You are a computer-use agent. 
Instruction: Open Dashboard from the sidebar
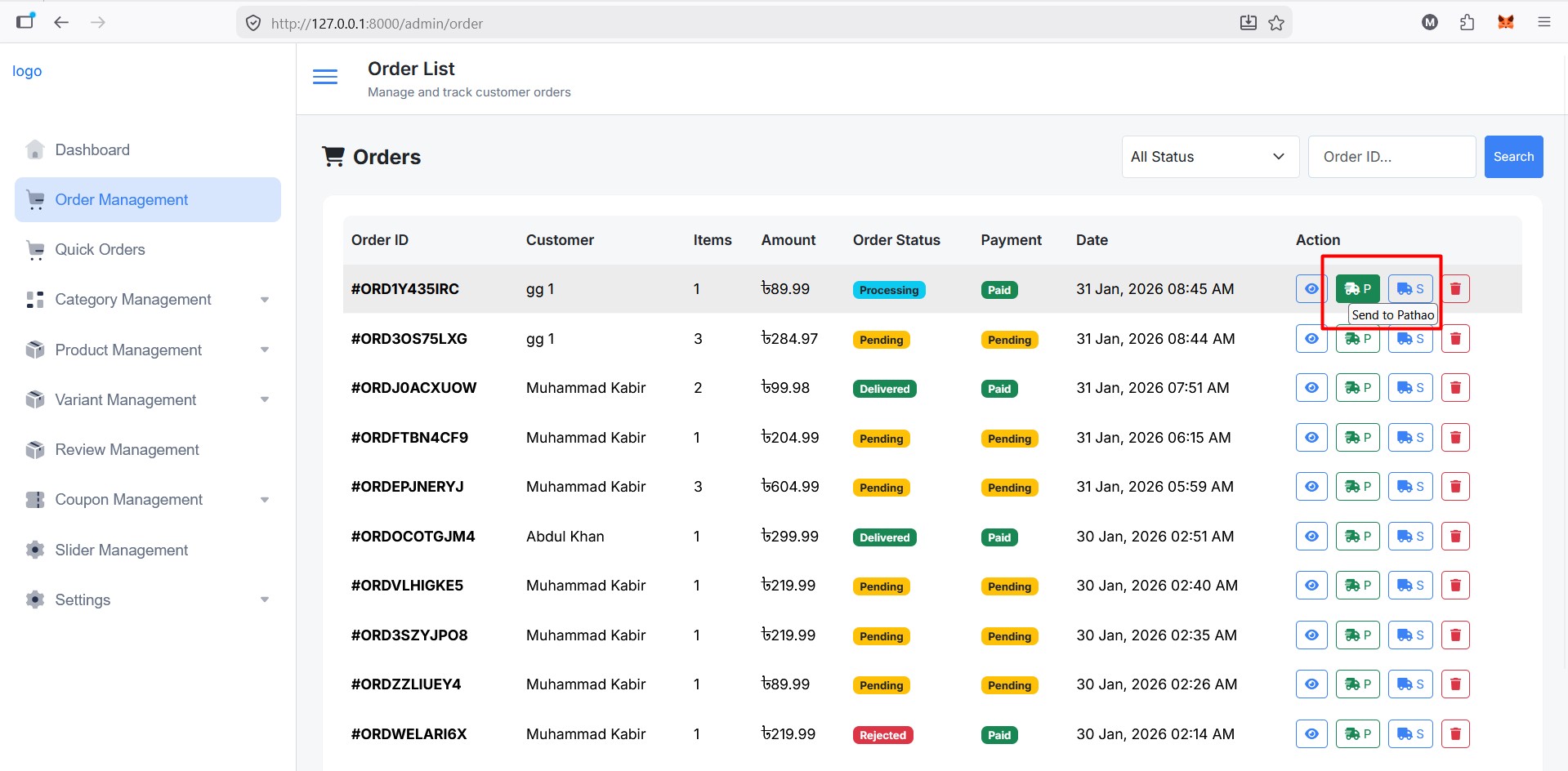tap(92, 149)
